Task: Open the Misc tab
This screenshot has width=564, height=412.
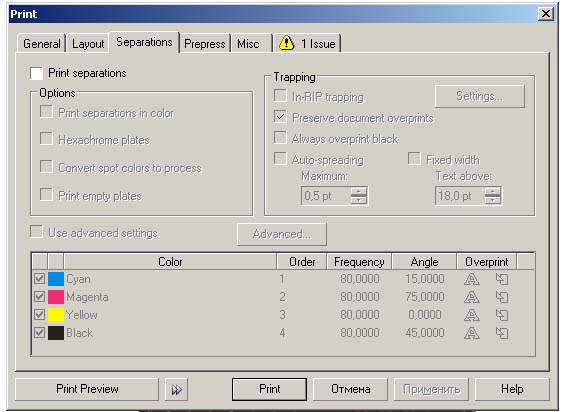Action: point(251,44)
